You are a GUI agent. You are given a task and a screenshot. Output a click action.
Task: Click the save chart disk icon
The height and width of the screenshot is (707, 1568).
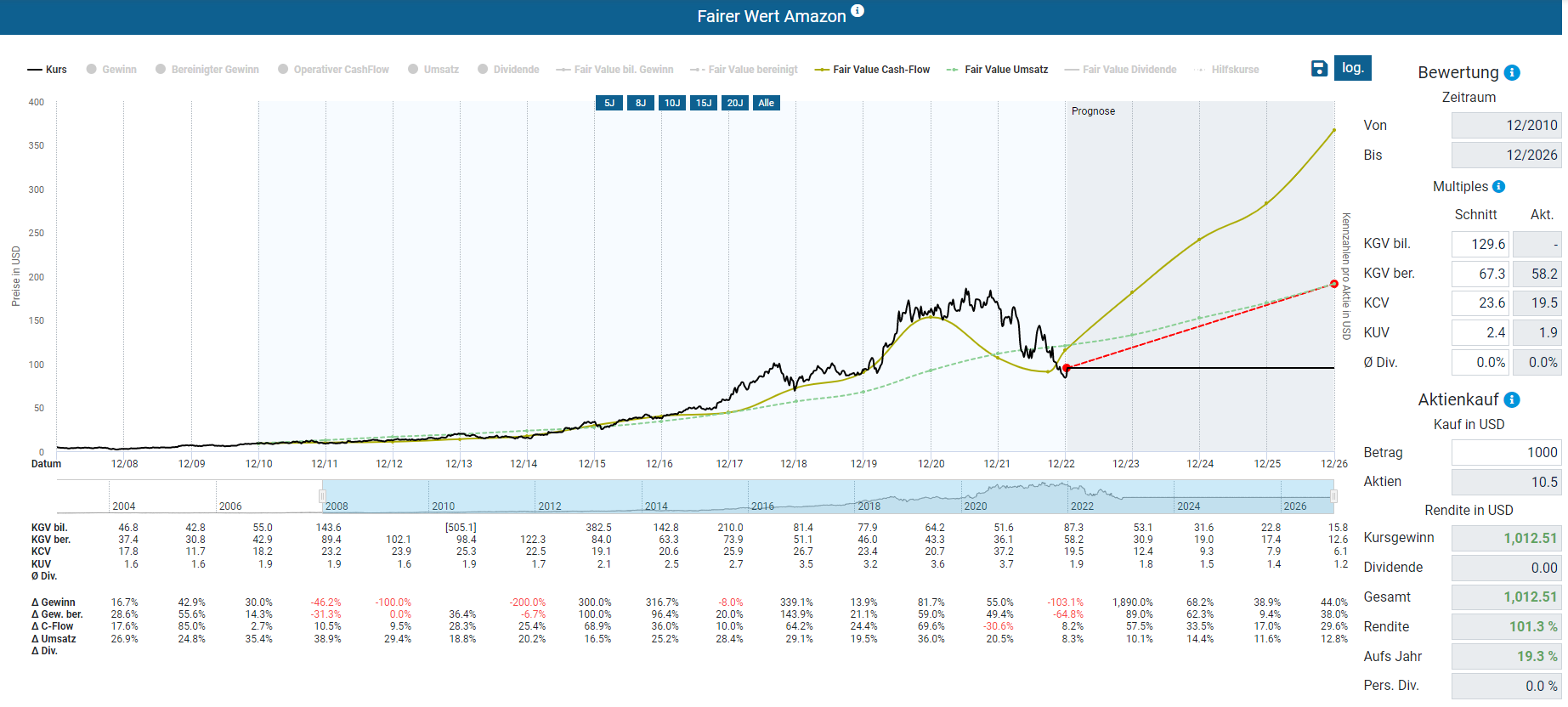[x=1319, y=69]
